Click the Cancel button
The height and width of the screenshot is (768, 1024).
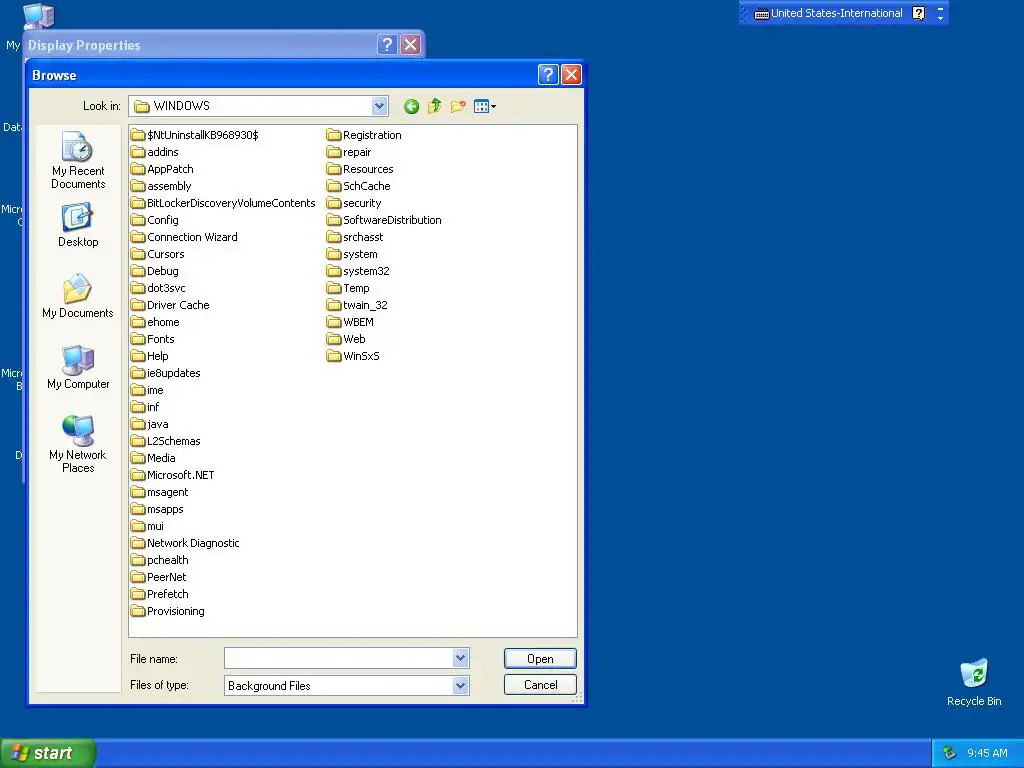tap(540, 684)
